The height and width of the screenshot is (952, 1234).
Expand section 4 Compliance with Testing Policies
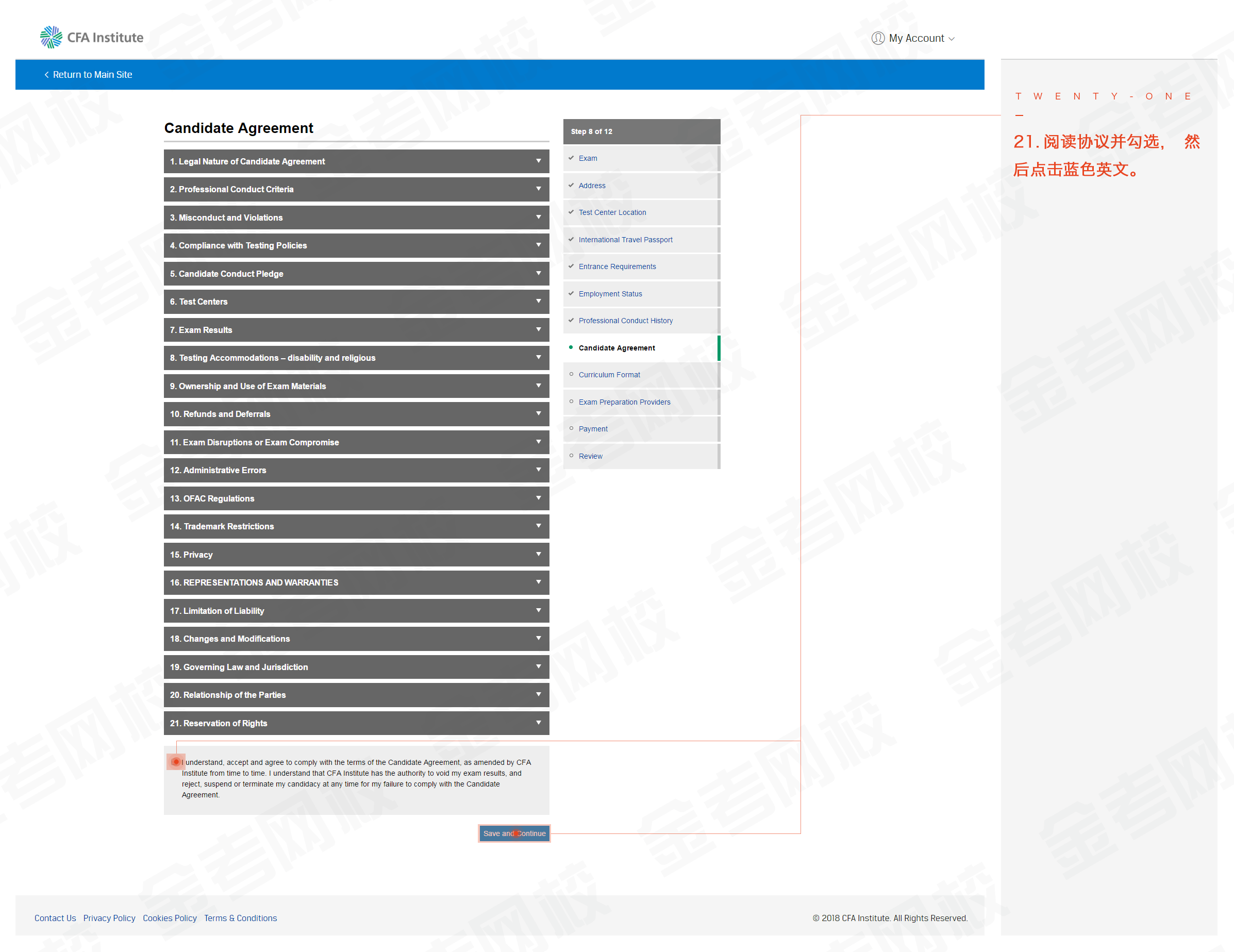pos(356,245)
